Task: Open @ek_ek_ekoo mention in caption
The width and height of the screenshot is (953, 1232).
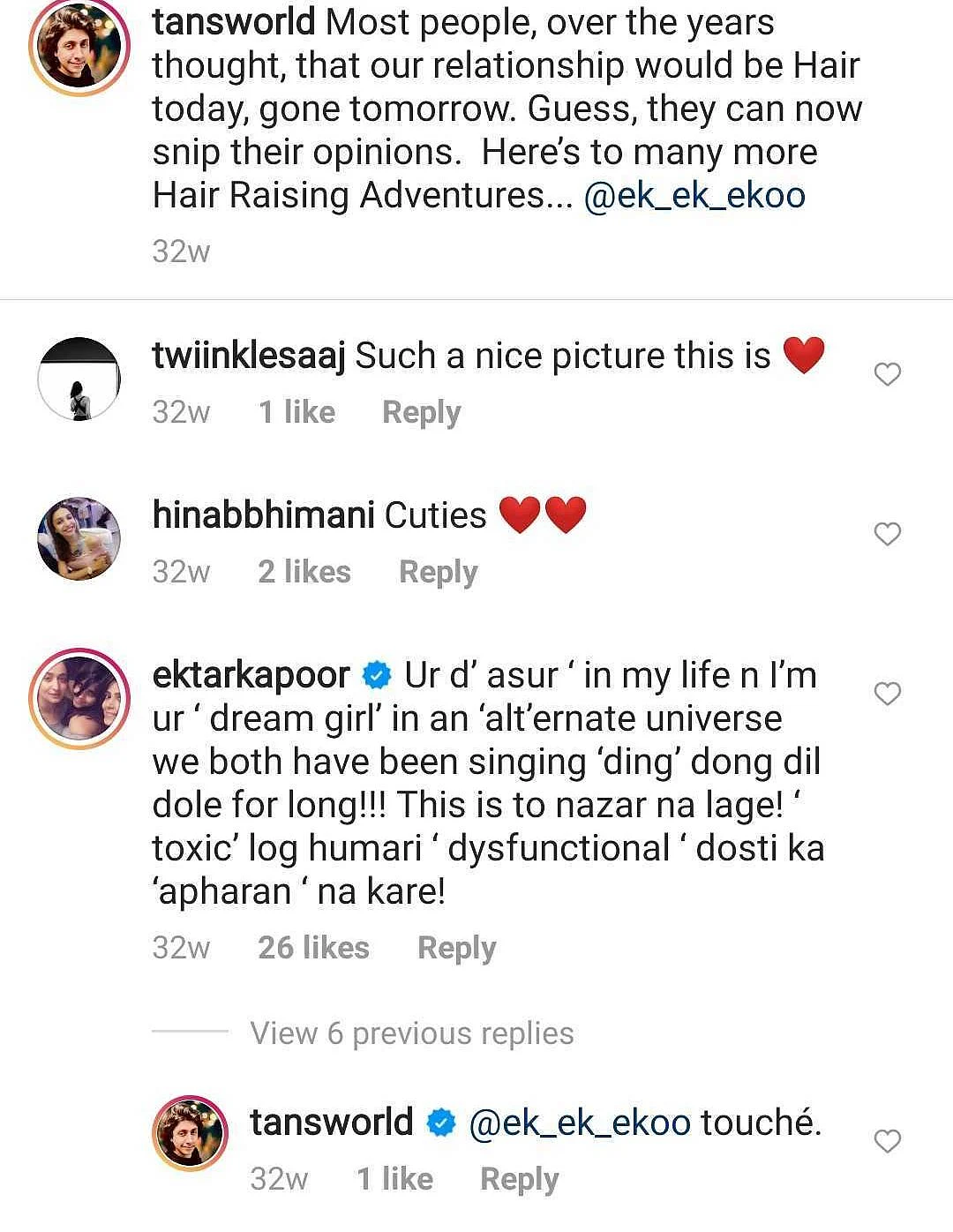Action: coord(694,195)
